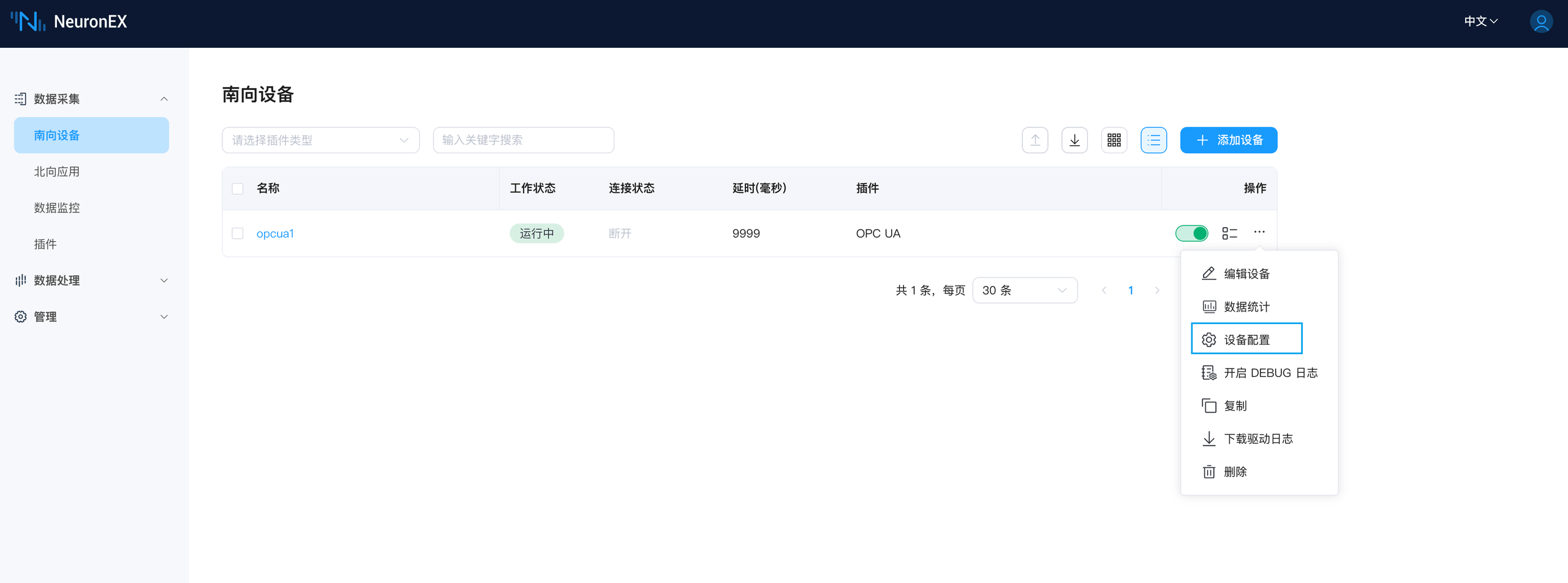
Task: Open the 30条 per-page dropdown
Action: point(1024,290)
